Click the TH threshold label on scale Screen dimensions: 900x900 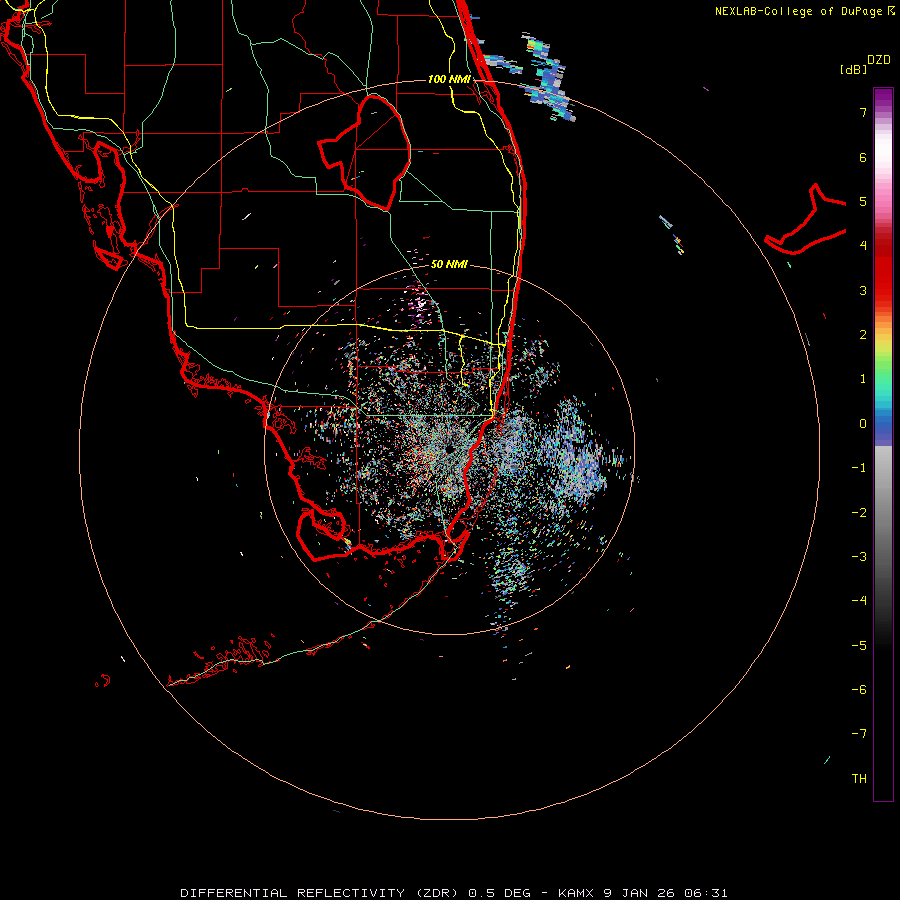pos(859,779)
